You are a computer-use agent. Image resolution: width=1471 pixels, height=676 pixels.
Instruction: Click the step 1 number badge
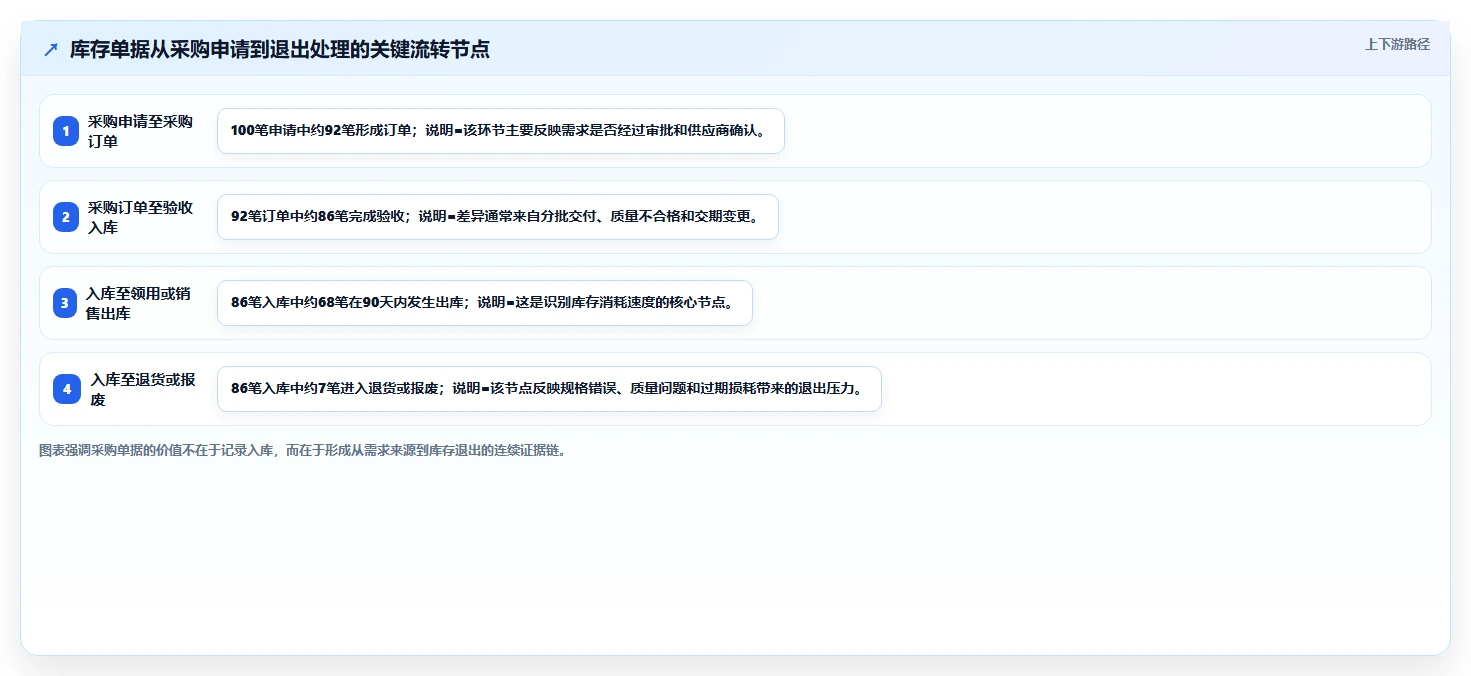(66, 131)
